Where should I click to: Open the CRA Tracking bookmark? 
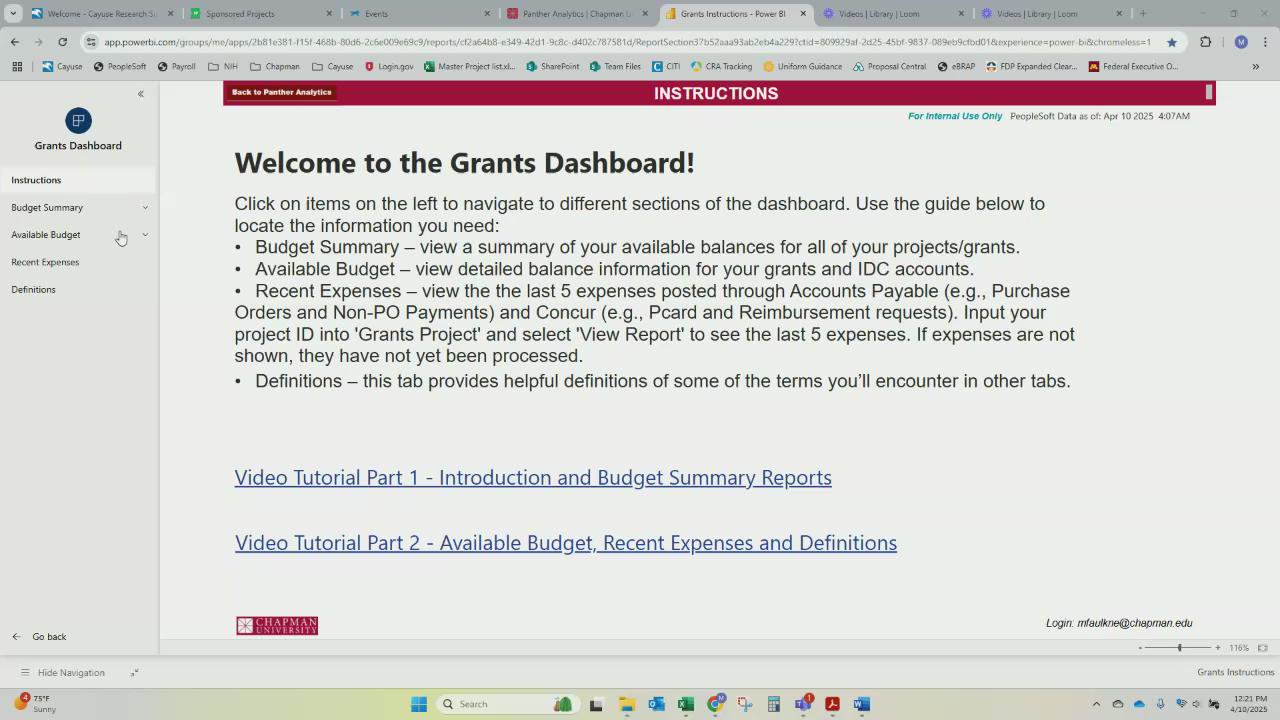tap(722, 67)
